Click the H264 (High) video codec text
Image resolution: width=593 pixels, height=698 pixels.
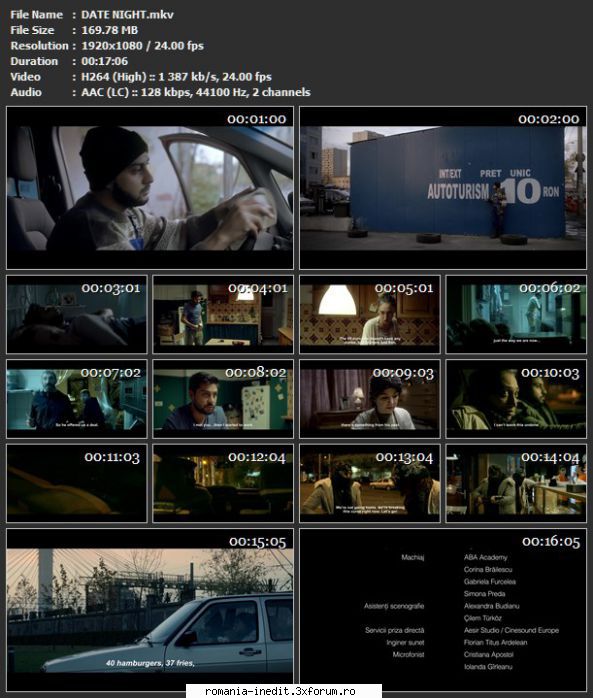tap(114, 77)
